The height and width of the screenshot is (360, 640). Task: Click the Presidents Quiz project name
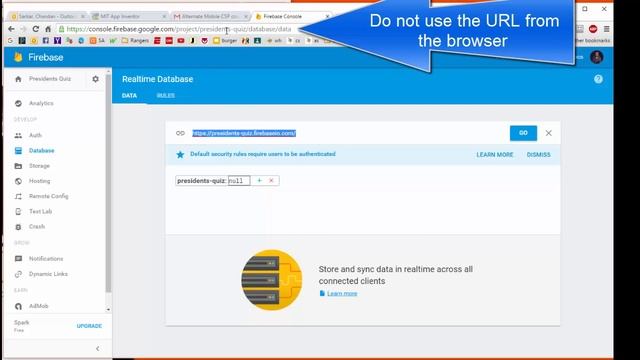(50, 79)
